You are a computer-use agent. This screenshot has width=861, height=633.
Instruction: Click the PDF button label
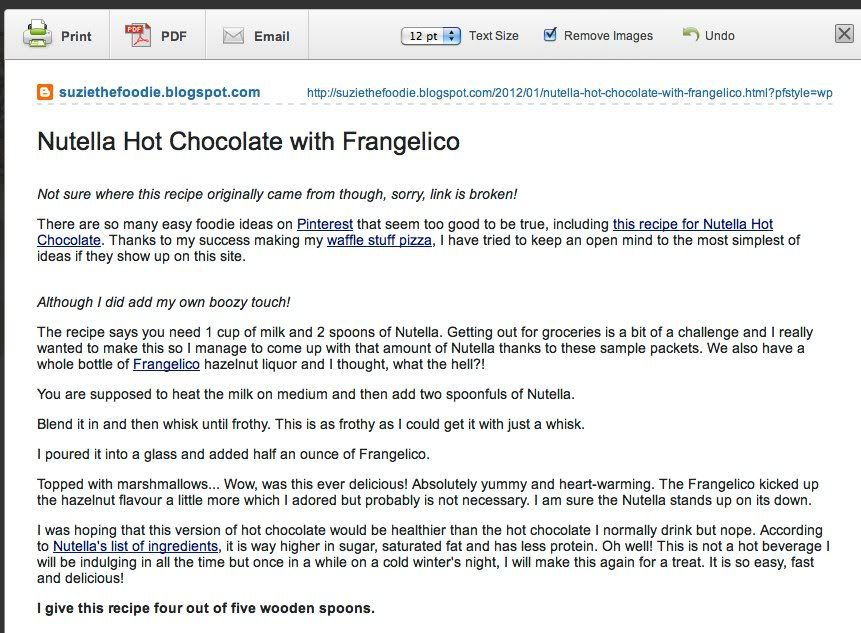174,36
